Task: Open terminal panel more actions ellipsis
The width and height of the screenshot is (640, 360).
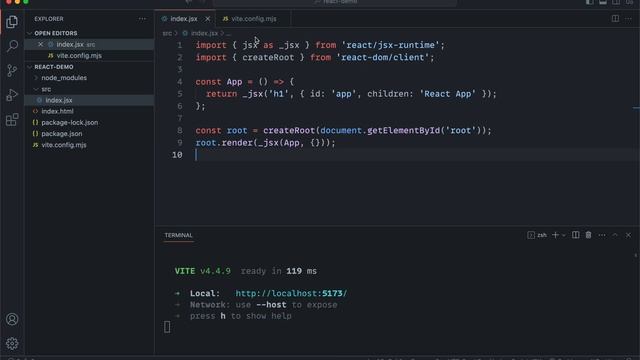Action: point(602,235)
